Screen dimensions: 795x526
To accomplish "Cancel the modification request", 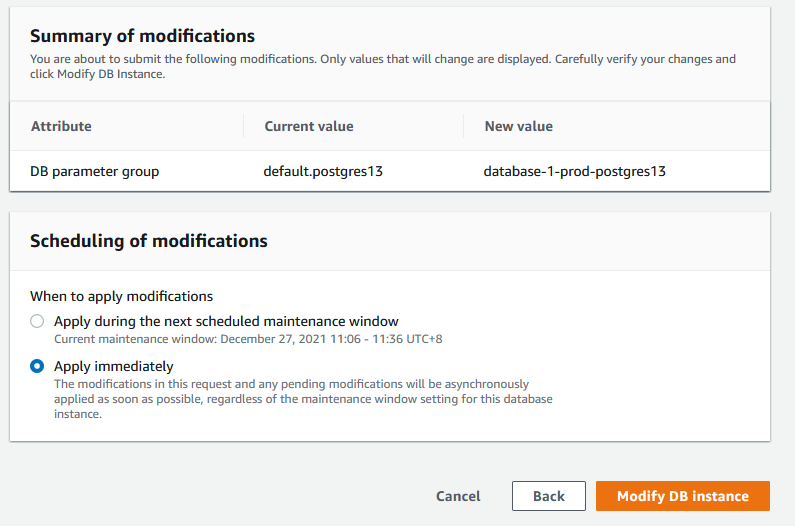I will (x=458, y=496).
